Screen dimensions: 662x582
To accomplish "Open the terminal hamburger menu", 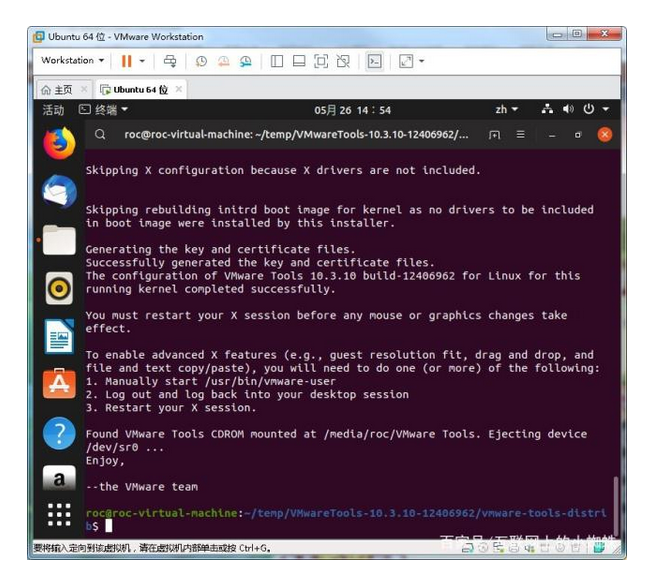I will [521, 135].
